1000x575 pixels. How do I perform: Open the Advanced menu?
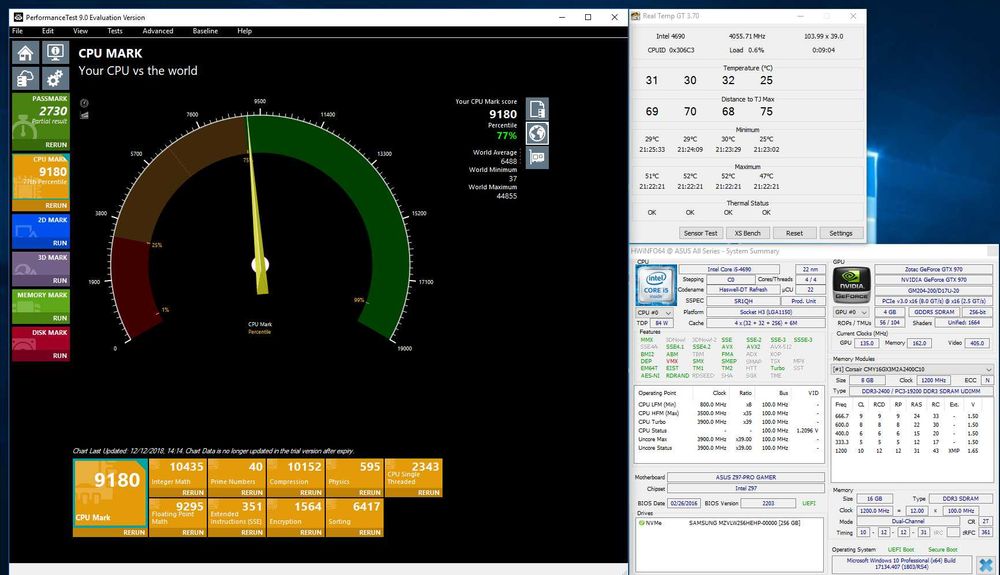tap(158, 31)
